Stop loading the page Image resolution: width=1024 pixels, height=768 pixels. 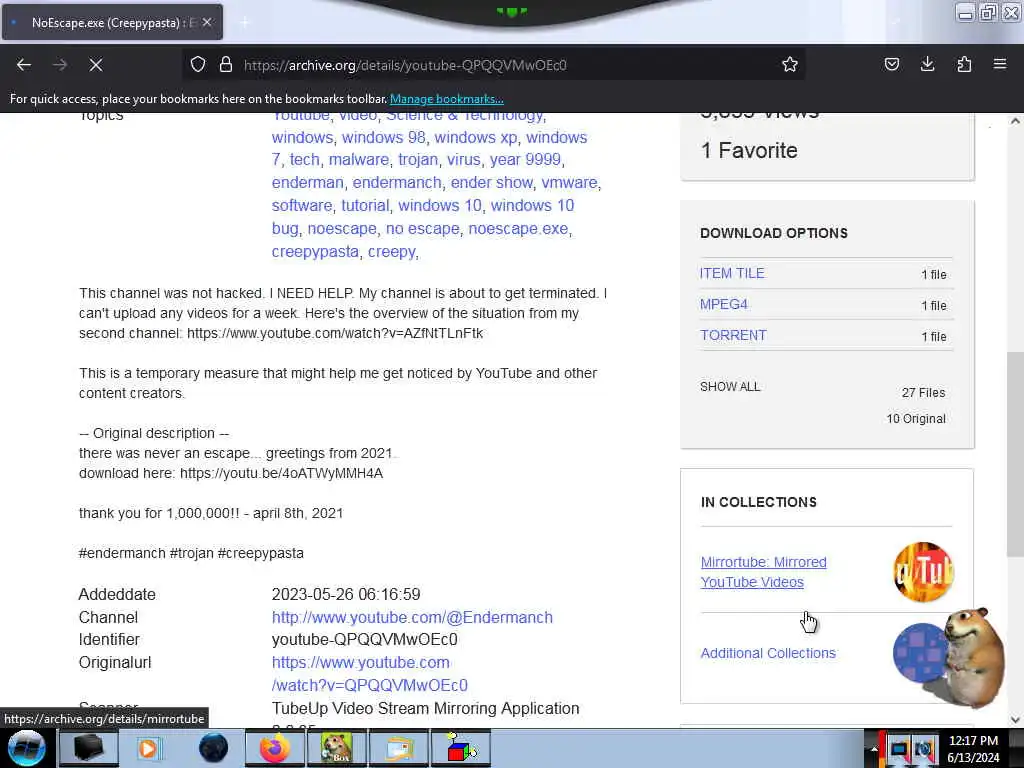(95, 65)
